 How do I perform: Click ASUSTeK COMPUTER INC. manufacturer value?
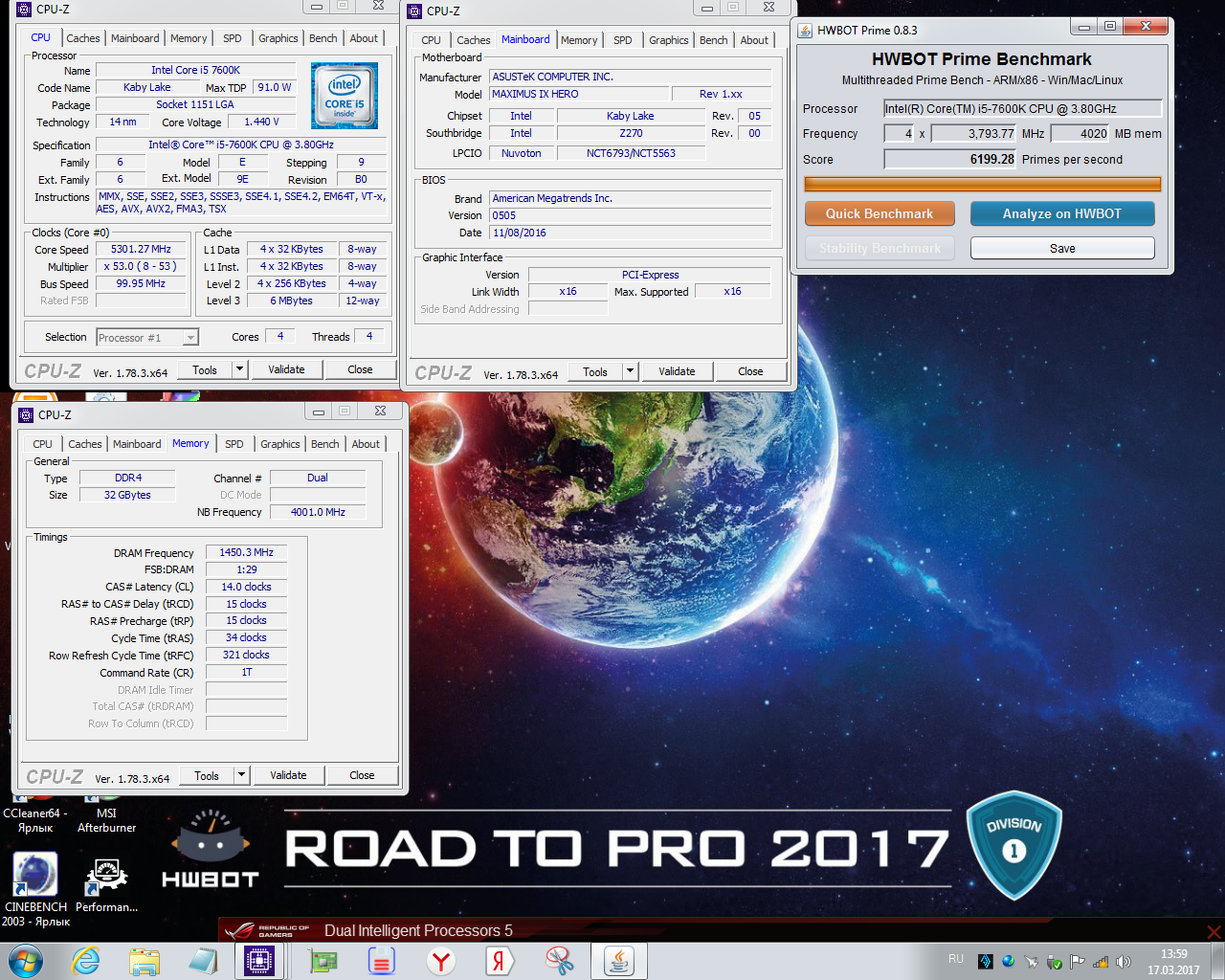631,77
